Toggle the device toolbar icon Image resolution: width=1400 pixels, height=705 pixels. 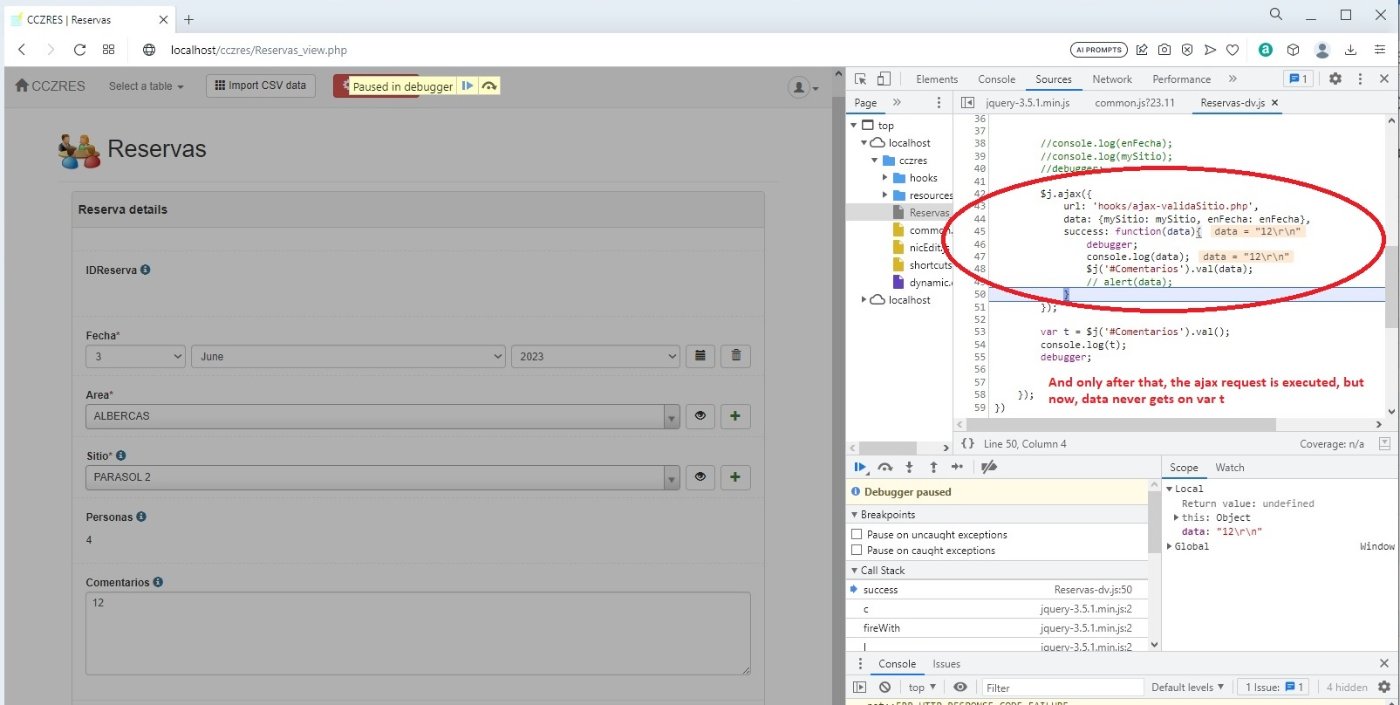point(883,79)
